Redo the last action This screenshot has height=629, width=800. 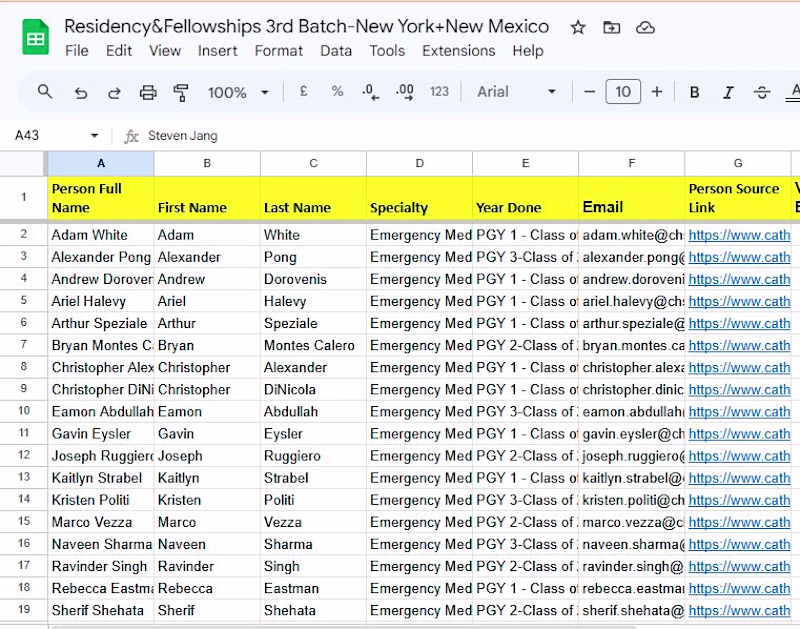[114, 92]
